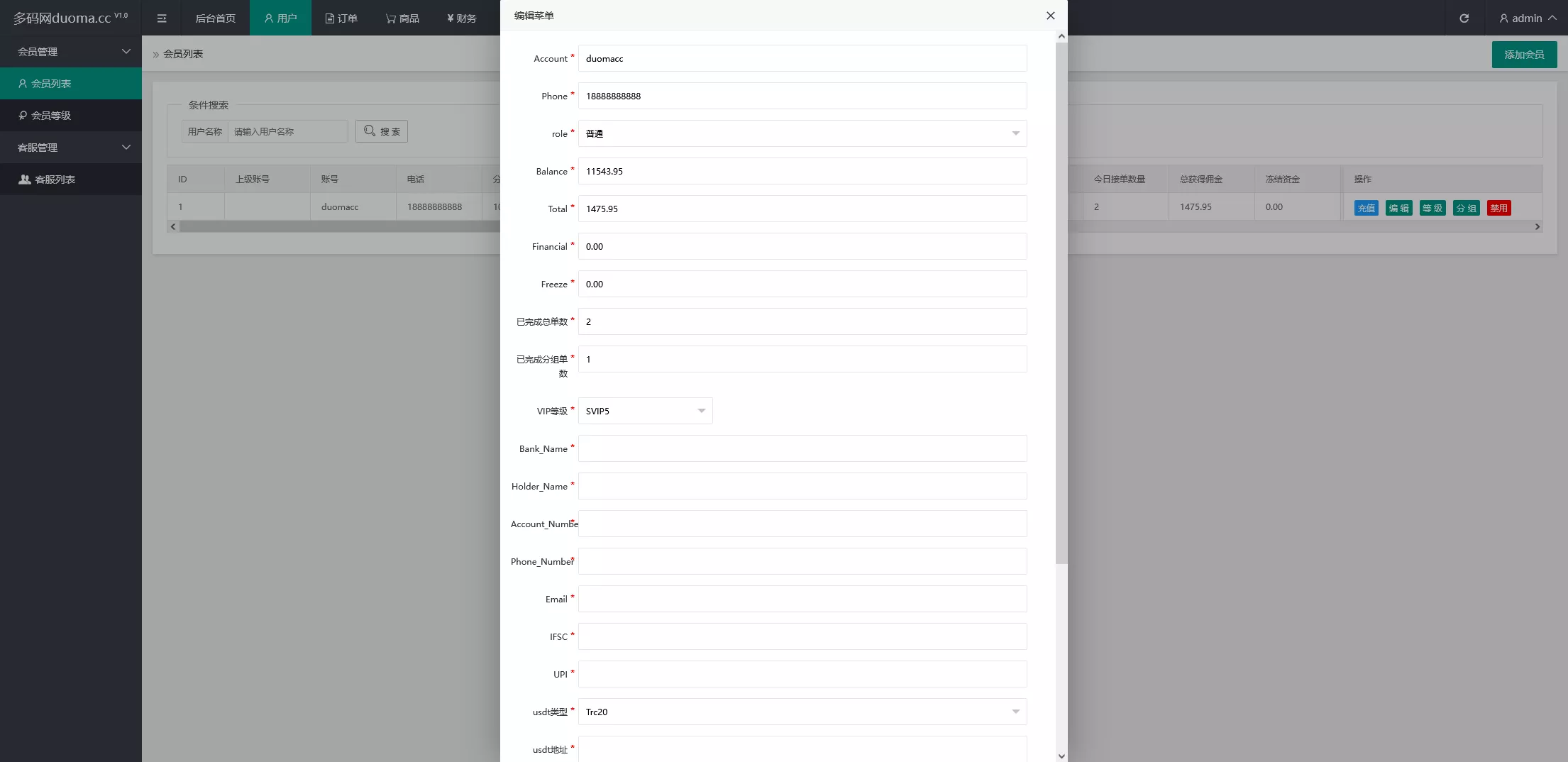Switch to the 订单 top tab

tap(341, 18)
